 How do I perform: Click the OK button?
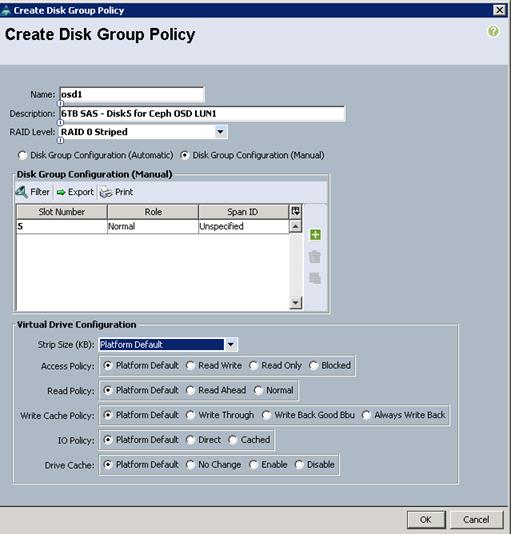click(426, 520)
